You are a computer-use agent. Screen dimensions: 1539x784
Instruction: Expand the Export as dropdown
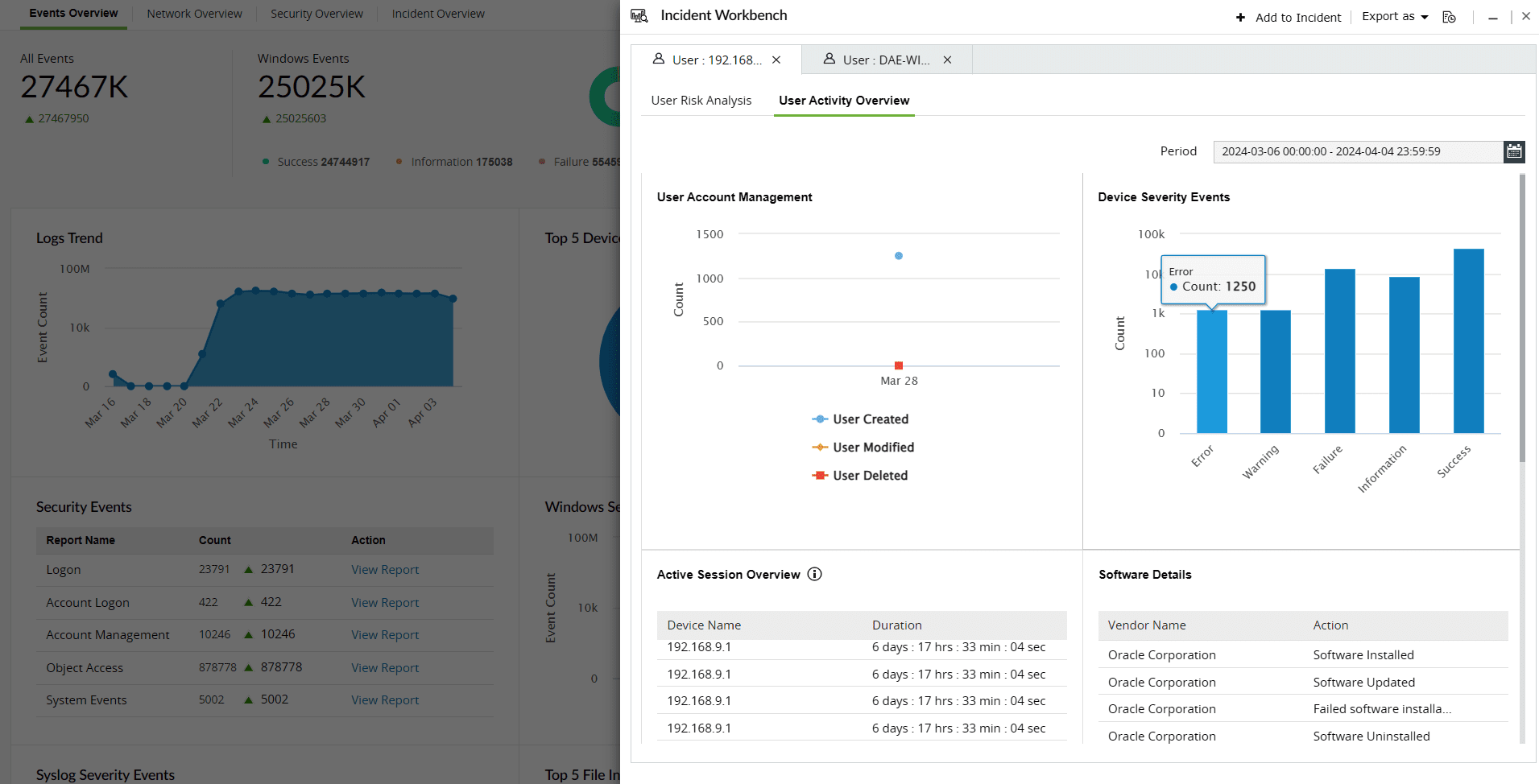pos(1395,17)
